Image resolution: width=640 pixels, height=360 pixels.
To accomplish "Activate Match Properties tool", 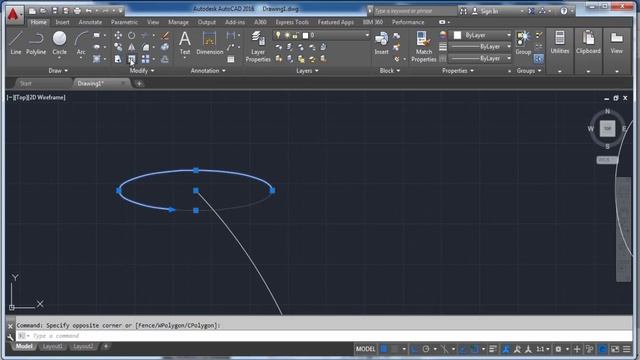I will [x=423, y=46].
